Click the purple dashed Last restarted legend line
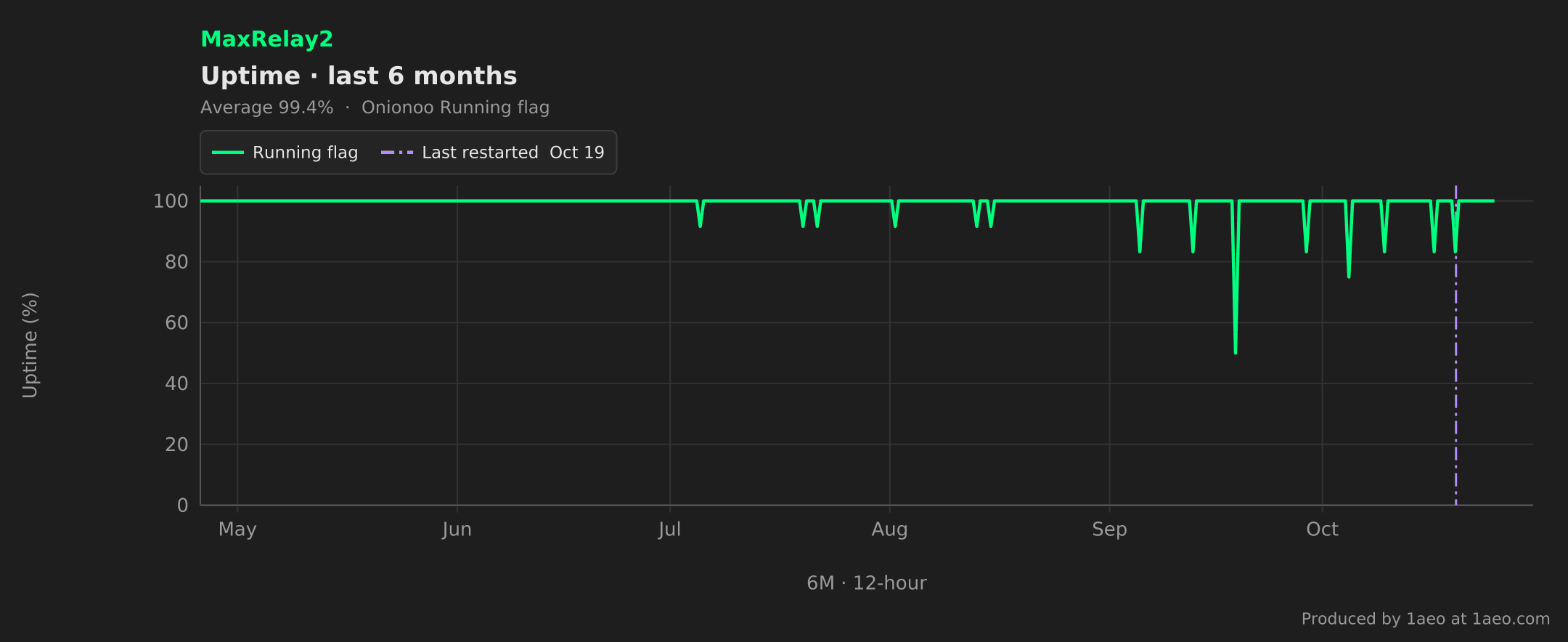Image resolution: width=1568 pixels, height=642 pixels. [397, 153]
